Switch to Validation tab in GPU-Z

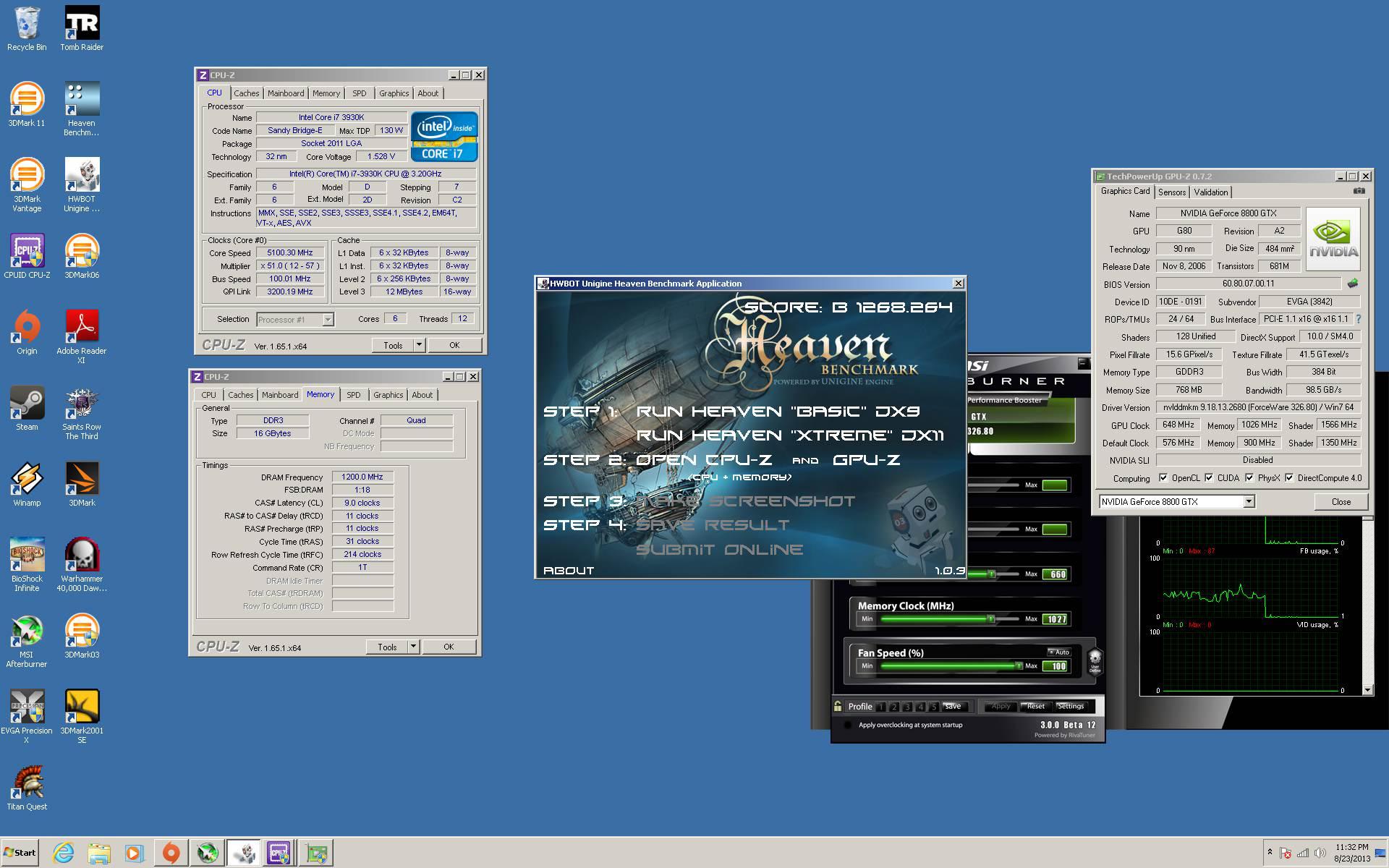[1210, 192]
